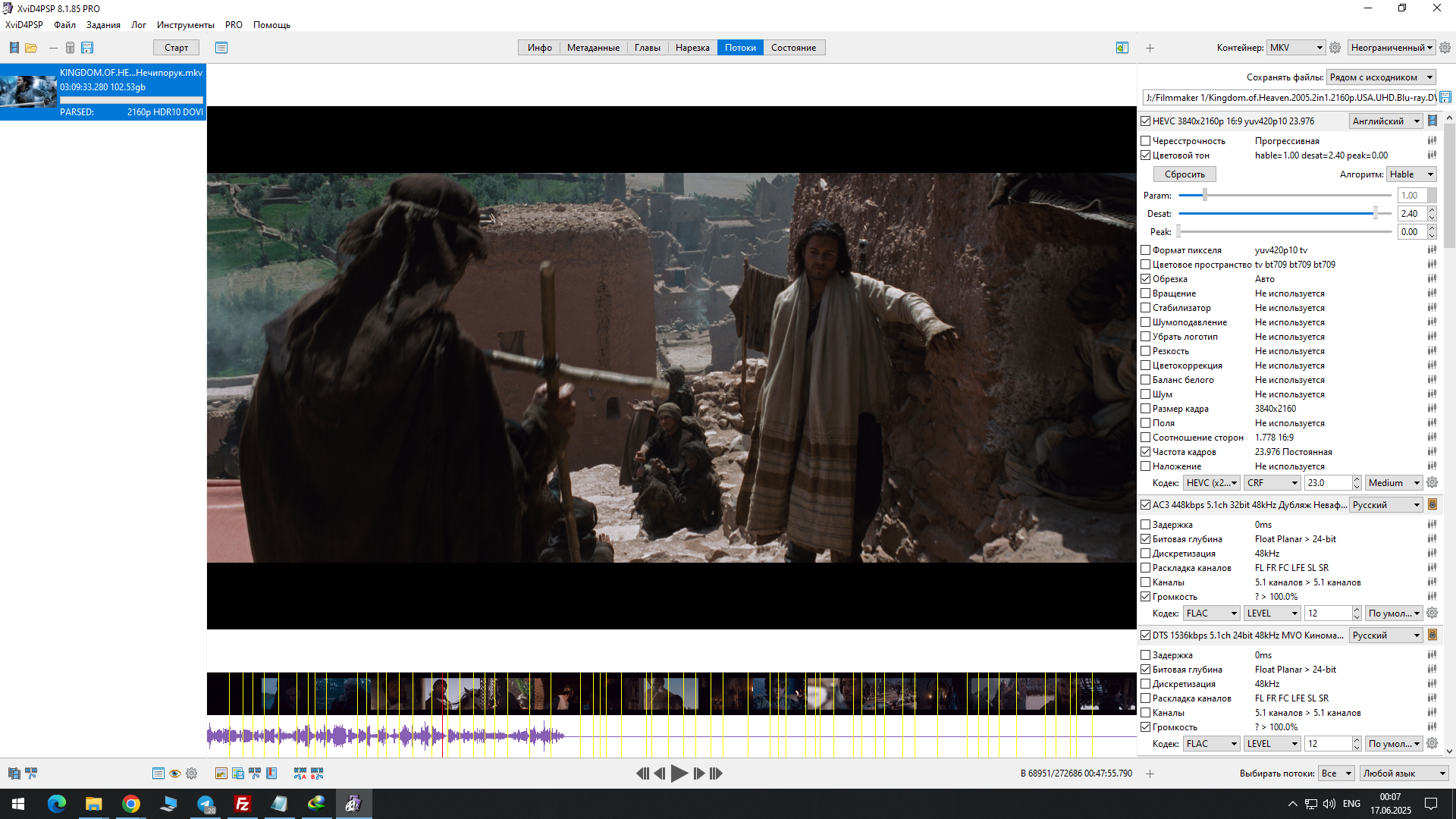The image size is (1456, 819).
Task: Click the Peak slider handle
Action: [1178, 232]
